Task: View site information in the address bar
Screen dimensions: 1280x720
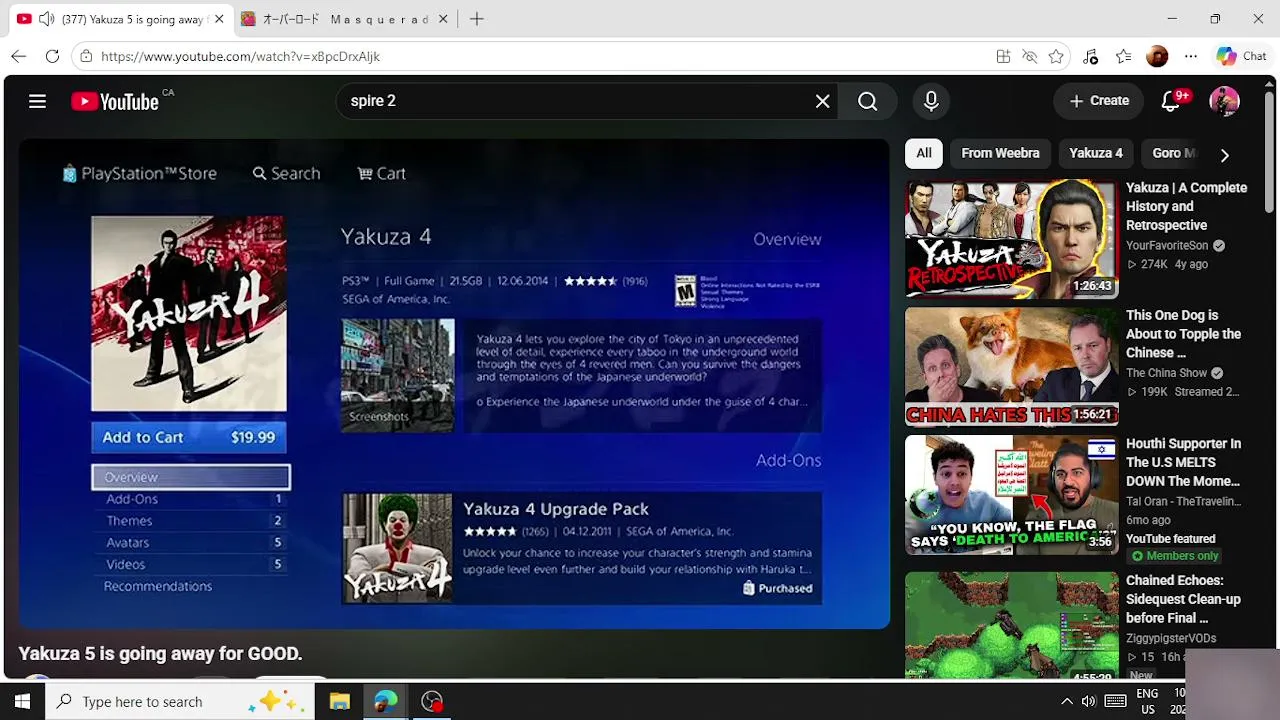Action: point(87,56)
